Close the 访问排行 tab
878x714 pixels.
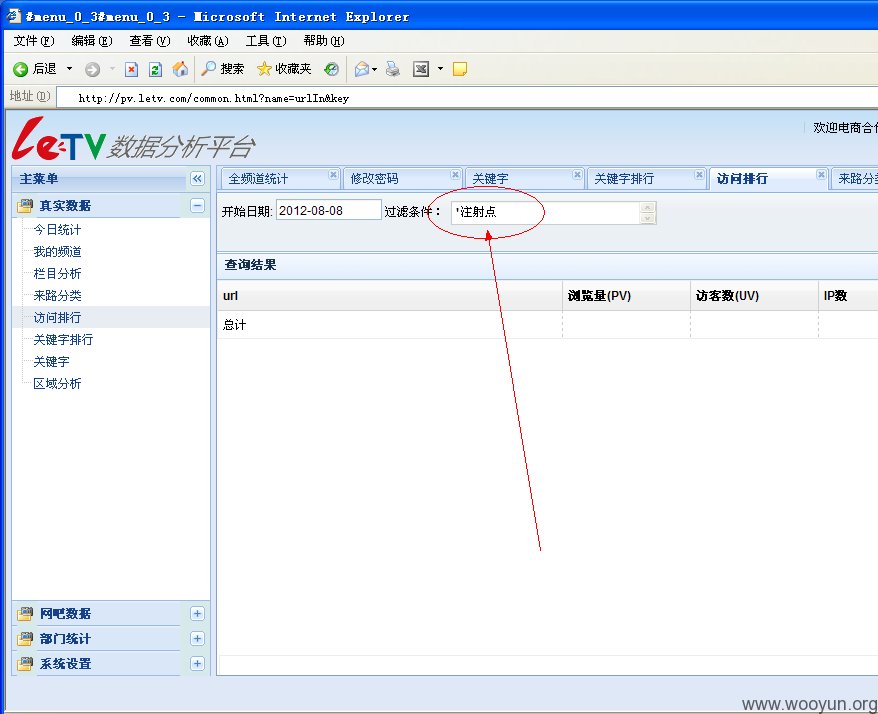(821, 175)
